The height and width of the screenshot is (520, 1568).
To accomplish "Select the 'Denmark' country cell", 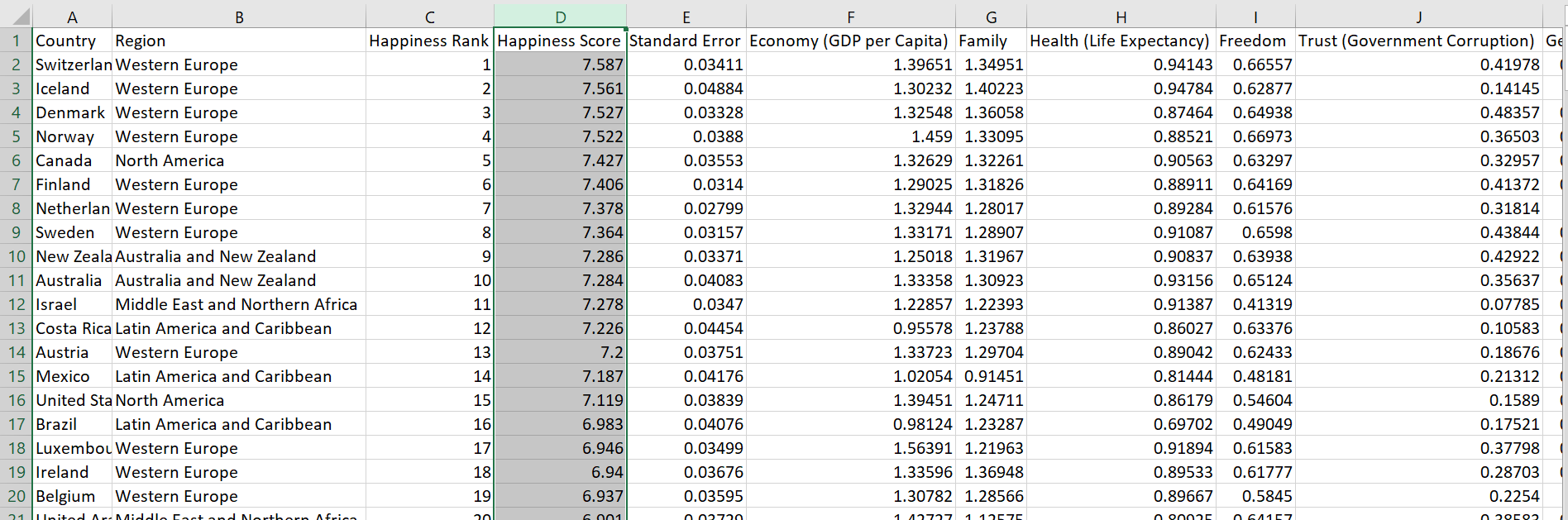I will click(72, 112).
